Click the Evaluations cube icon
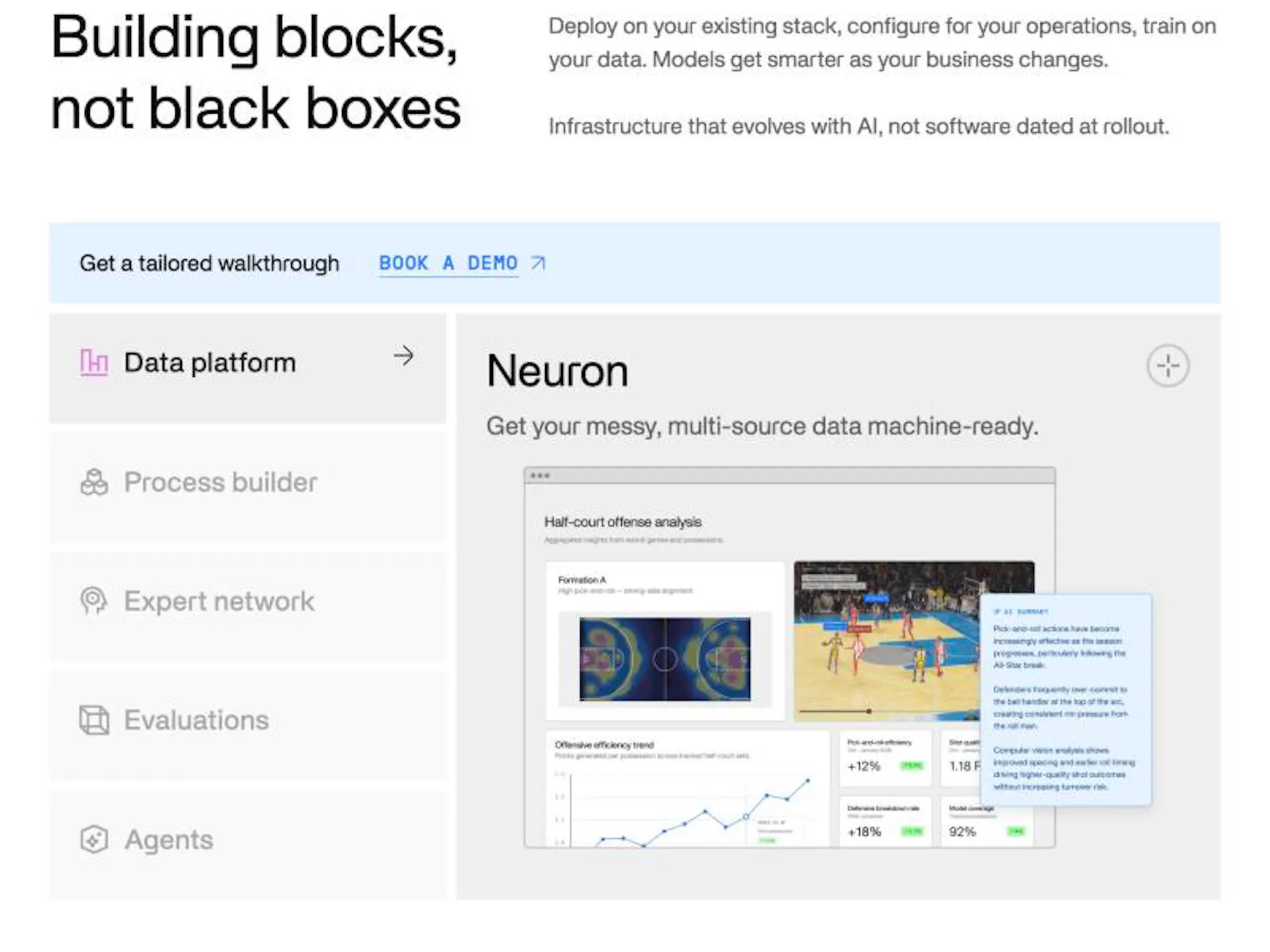1270x952 pixels. point(94,720)
